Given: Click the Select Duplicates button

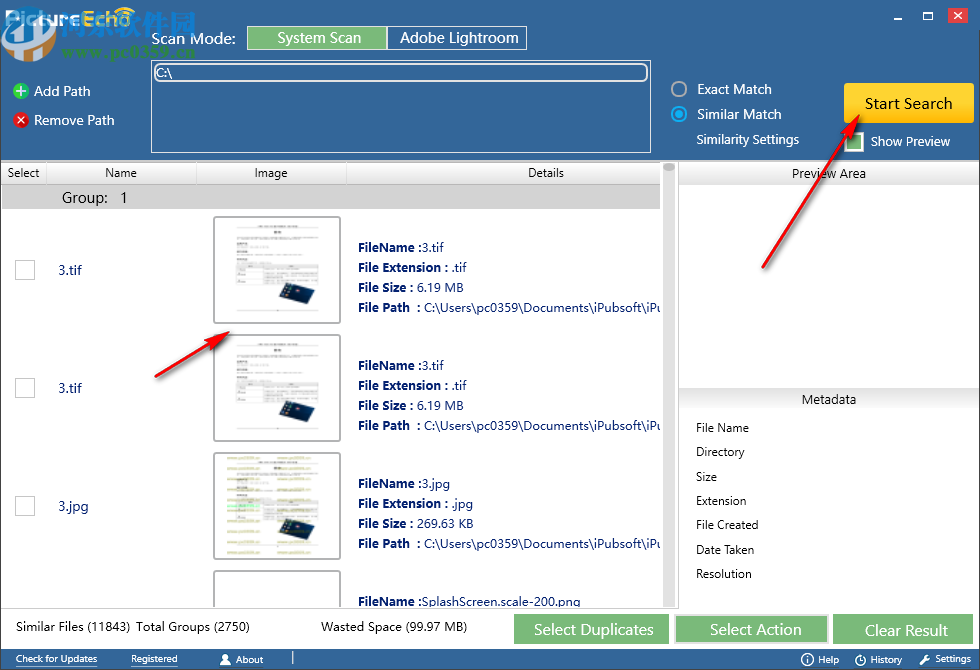Looking at the screenshot, I should pos(591,629).
